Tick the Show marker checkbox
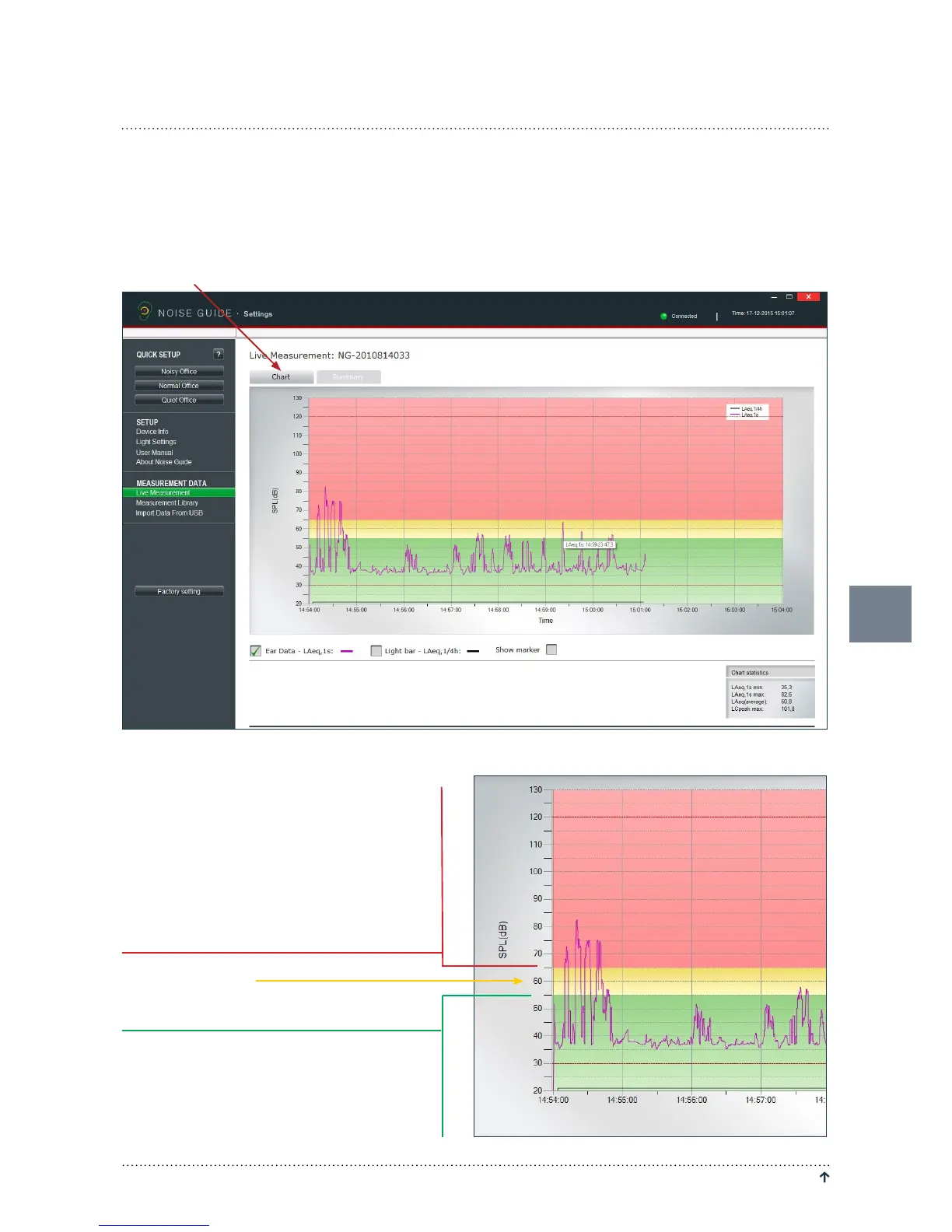Image resolution: width=952 pixels, height=1232 pixels. 551,650
